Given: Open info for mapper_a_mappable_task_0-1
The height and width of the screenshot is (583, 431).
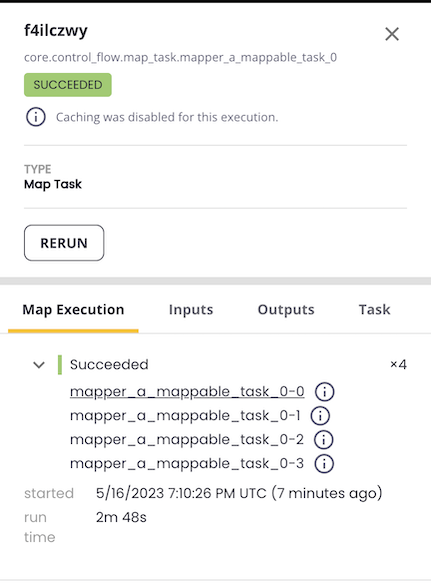Looking at the screenshot, I should (320, 416).
